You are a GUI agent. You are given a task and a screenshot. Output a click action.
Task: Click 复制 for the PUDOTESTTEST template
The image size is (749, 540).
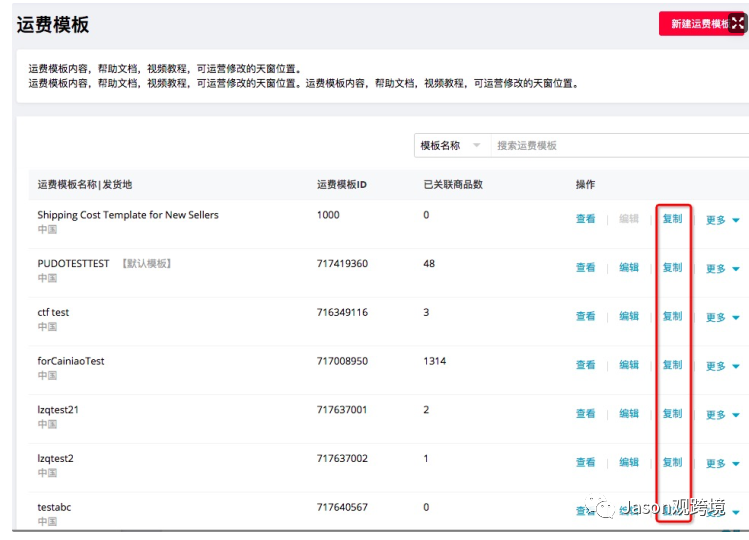(672, 268)
